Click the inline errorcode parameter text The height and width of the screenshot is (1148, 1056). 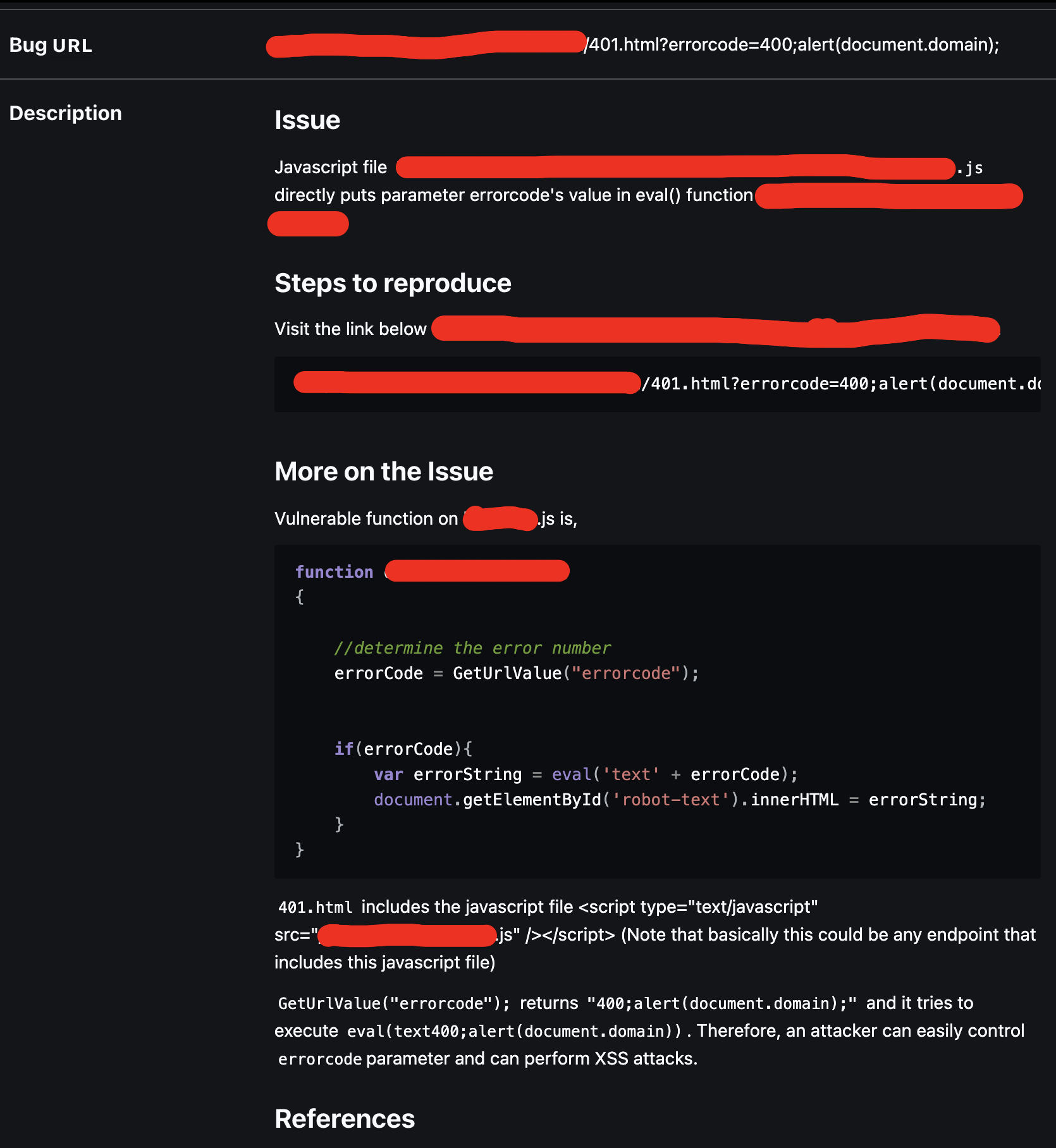pos(320,1059)
